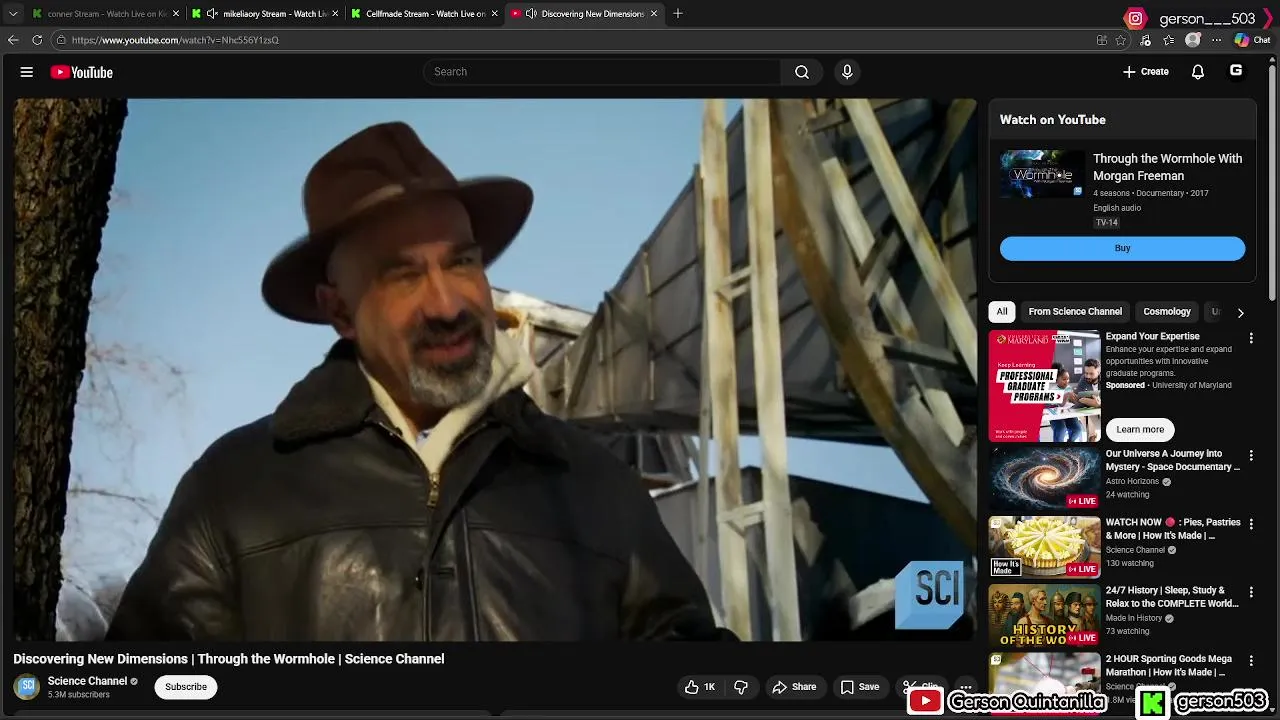Click the browser address bar URL

coord(175,40)
